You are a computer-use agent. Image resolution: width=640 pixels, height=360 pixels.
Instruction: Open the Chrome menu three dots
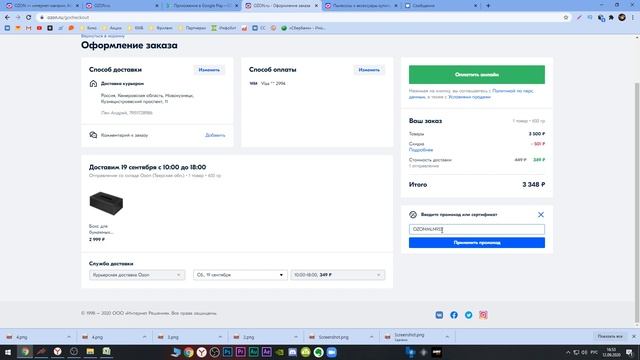(633, 18)
